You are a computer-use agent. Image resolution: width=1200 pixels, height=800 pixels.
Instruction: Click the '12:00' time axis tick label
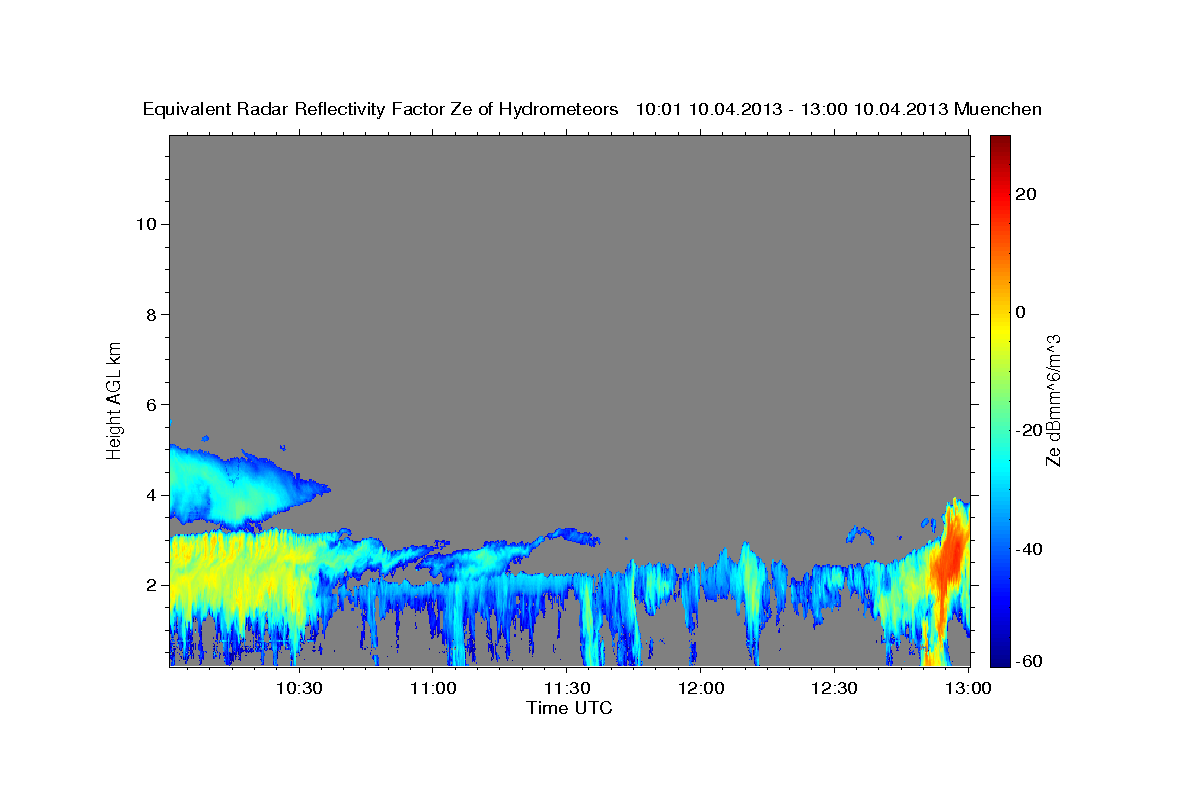[x=700, y=688]
